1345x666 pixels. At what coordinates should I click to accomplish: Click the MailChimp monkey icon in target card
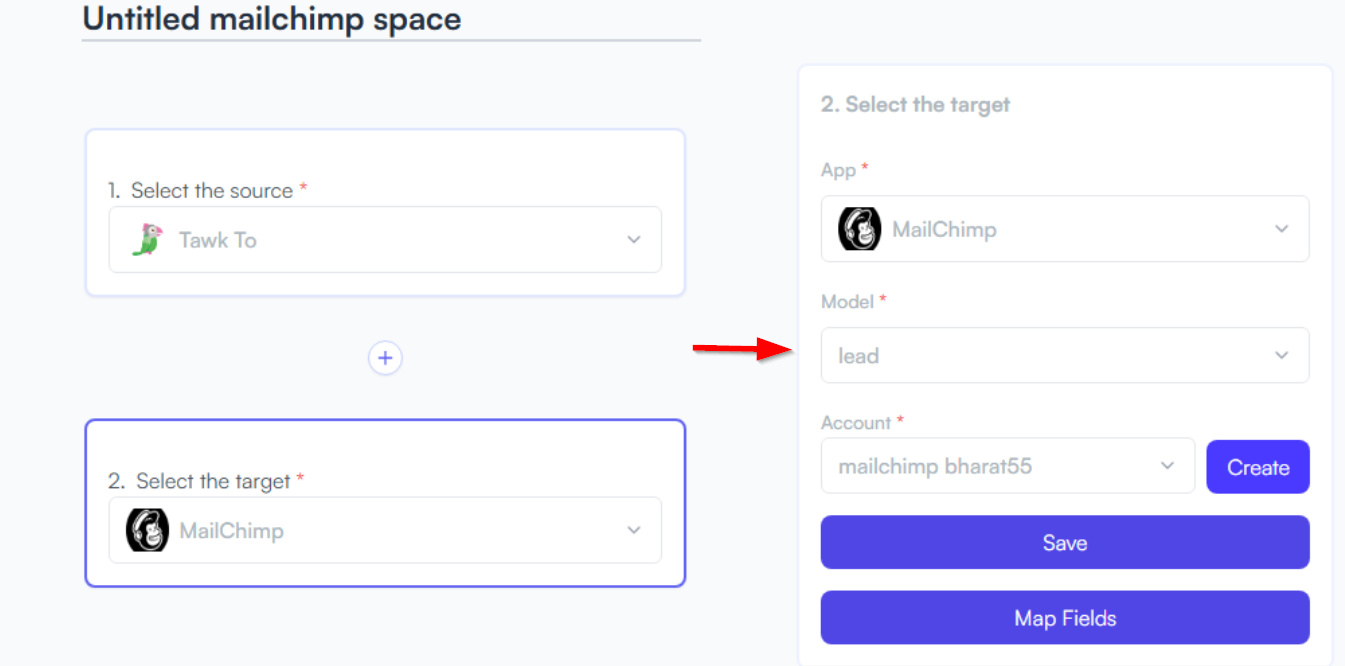147,530
